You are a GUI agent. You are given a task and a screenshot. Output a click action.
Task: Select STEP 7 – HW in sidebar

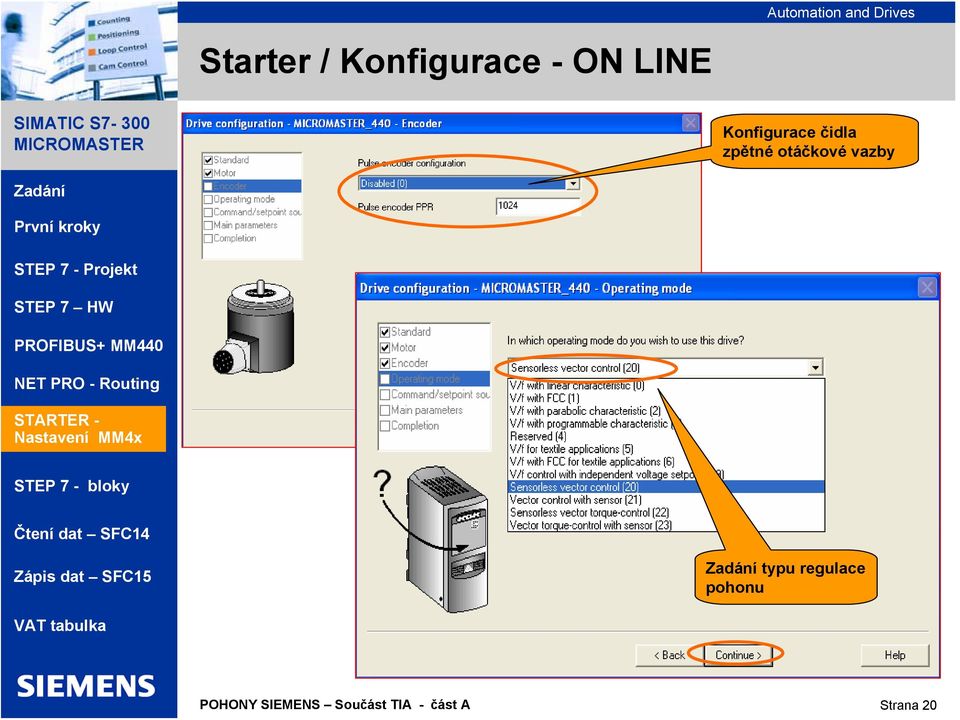pos(64,307)
